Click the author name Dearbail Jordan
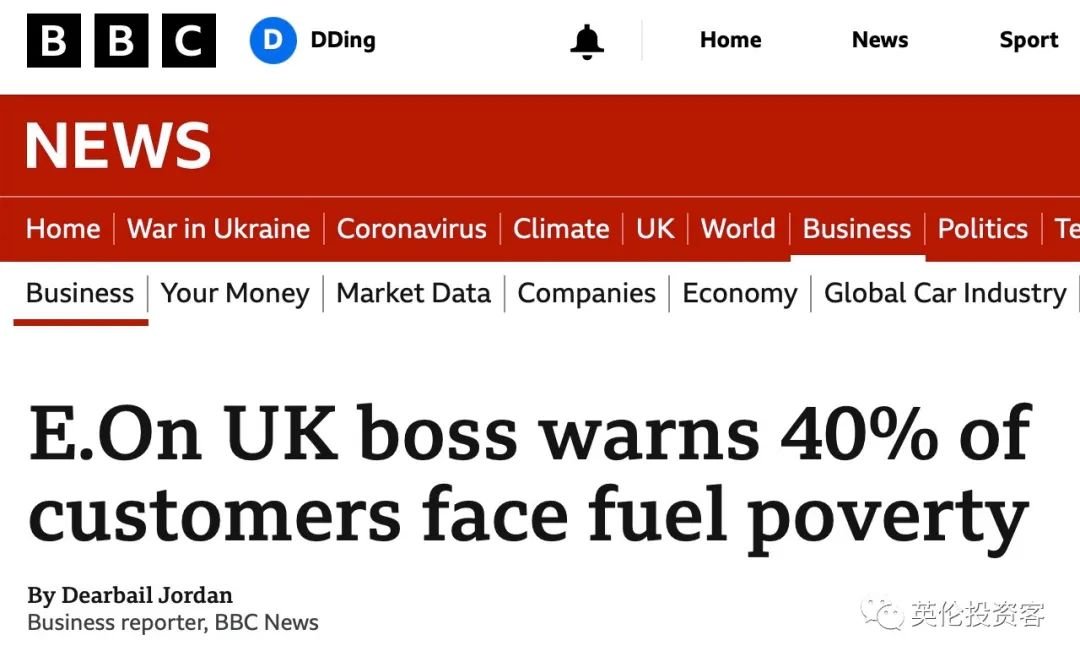1080x662 pixels. tap(147, 594)
